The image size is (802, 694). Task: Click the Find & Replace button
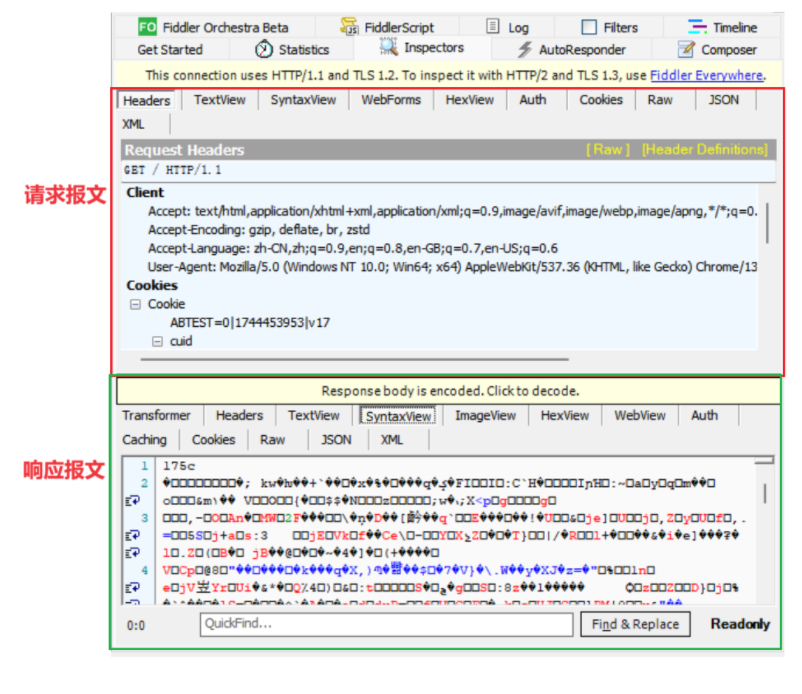coord(635,624)
